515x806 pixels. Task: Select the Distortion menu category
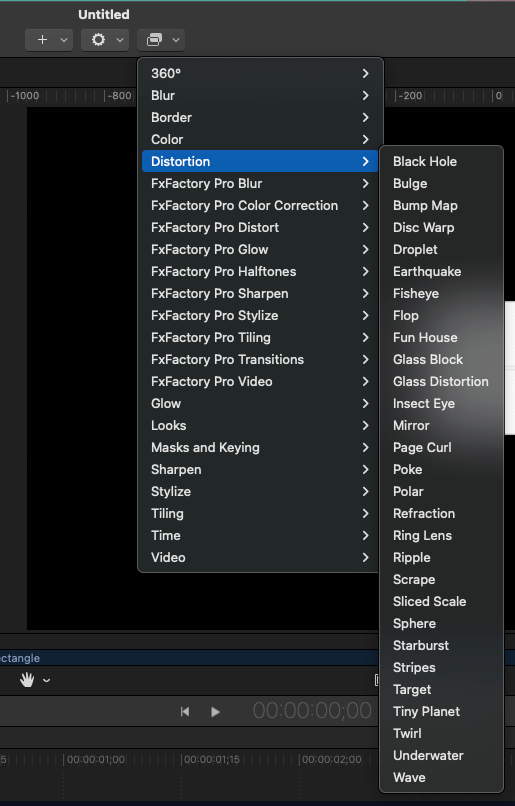point(260,161)
